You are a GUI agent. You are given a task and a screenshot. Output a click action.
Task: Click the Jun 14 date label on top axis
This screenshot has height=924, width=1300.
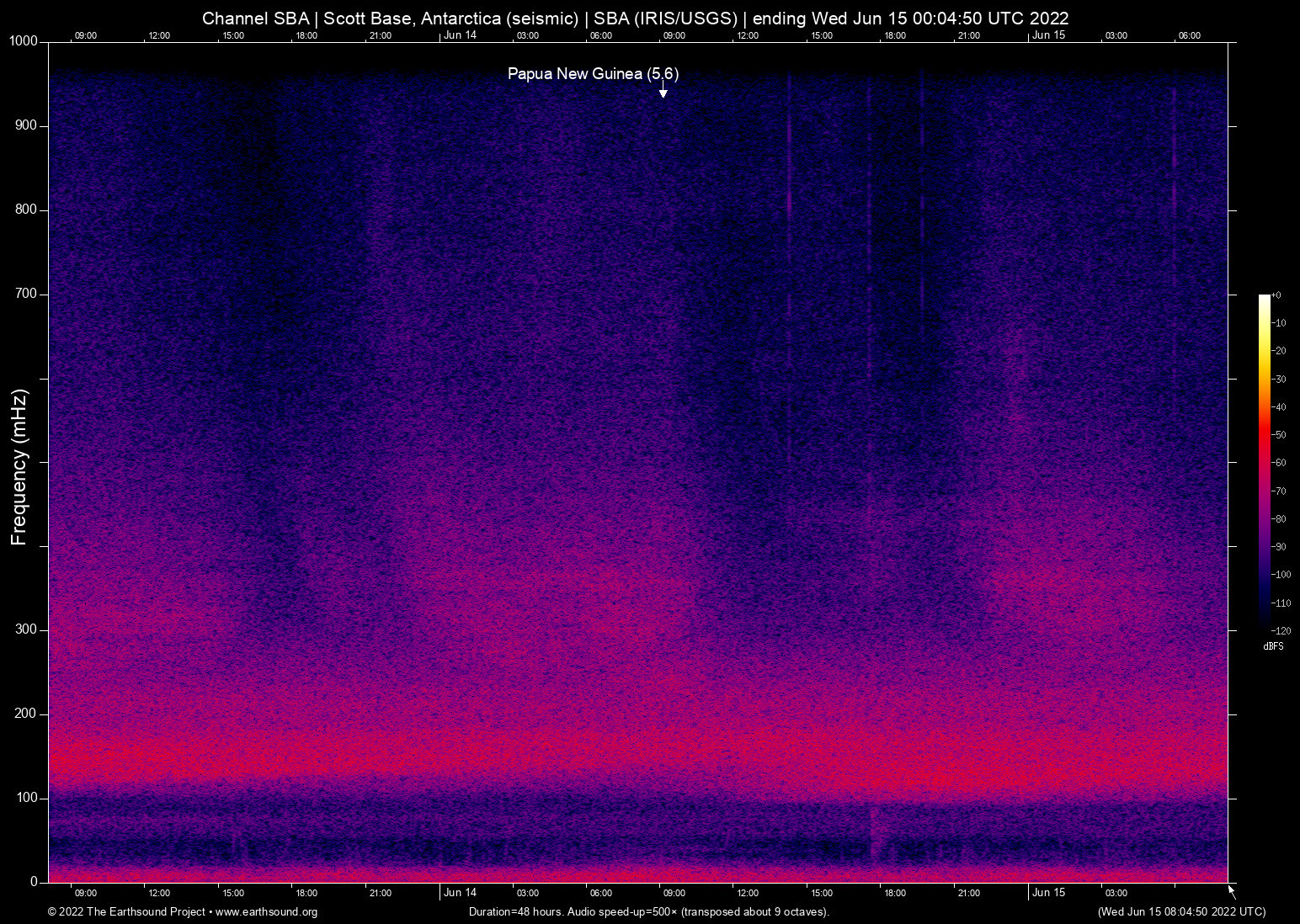460,35
